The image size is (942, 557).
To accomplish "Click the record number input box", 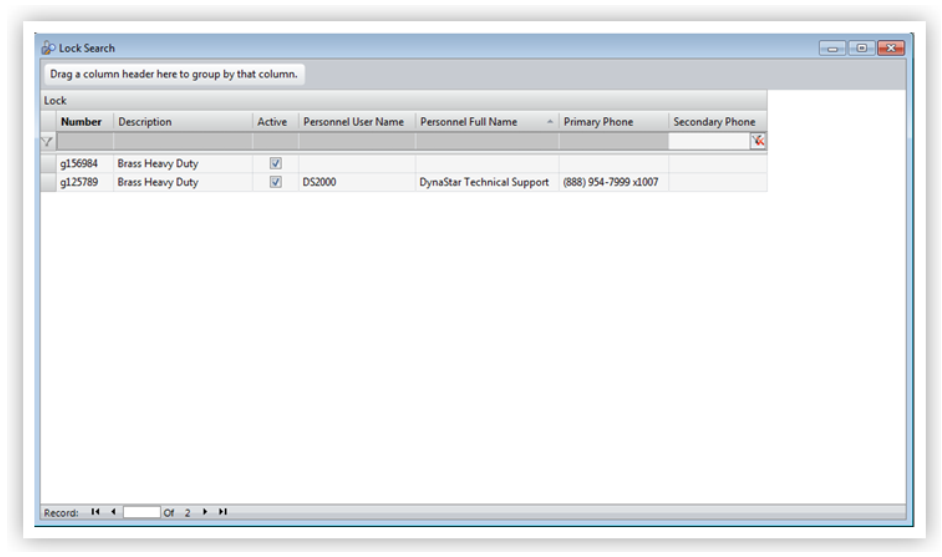I will point(142,512).
